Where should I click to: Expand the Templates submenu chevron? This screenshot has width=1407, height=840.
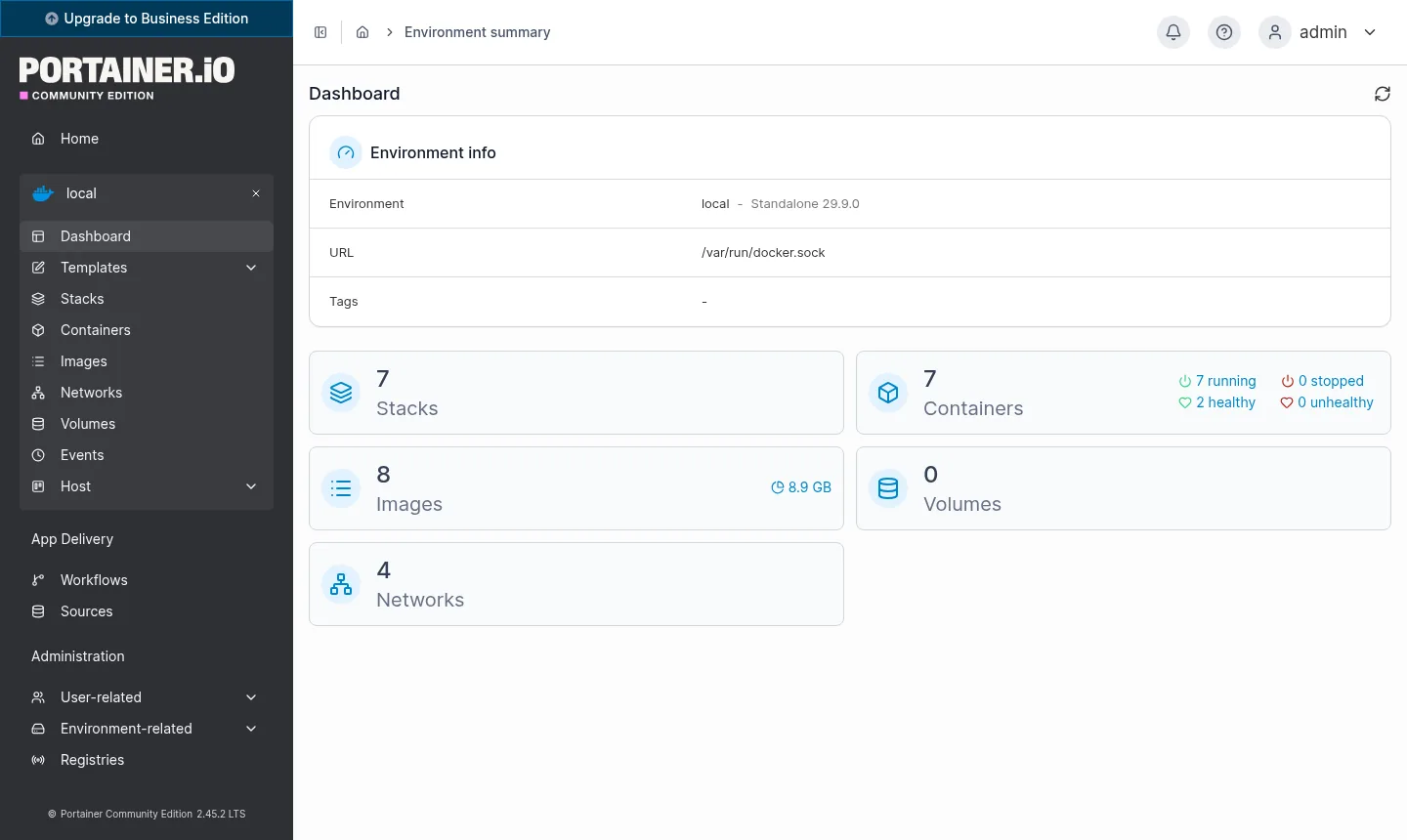(x=251, y=268)
